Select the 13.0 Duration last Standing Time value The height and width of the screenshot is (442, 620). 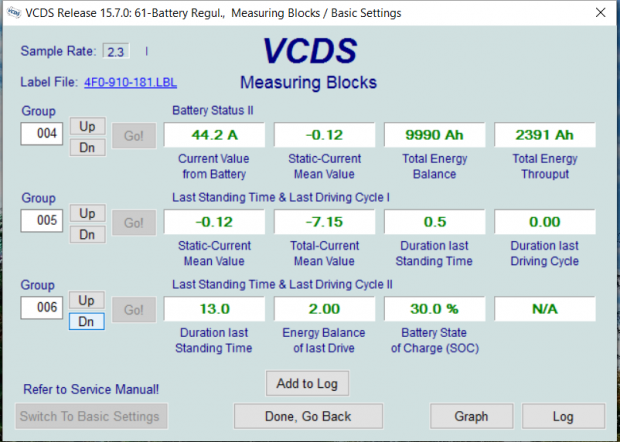[214, 309]
